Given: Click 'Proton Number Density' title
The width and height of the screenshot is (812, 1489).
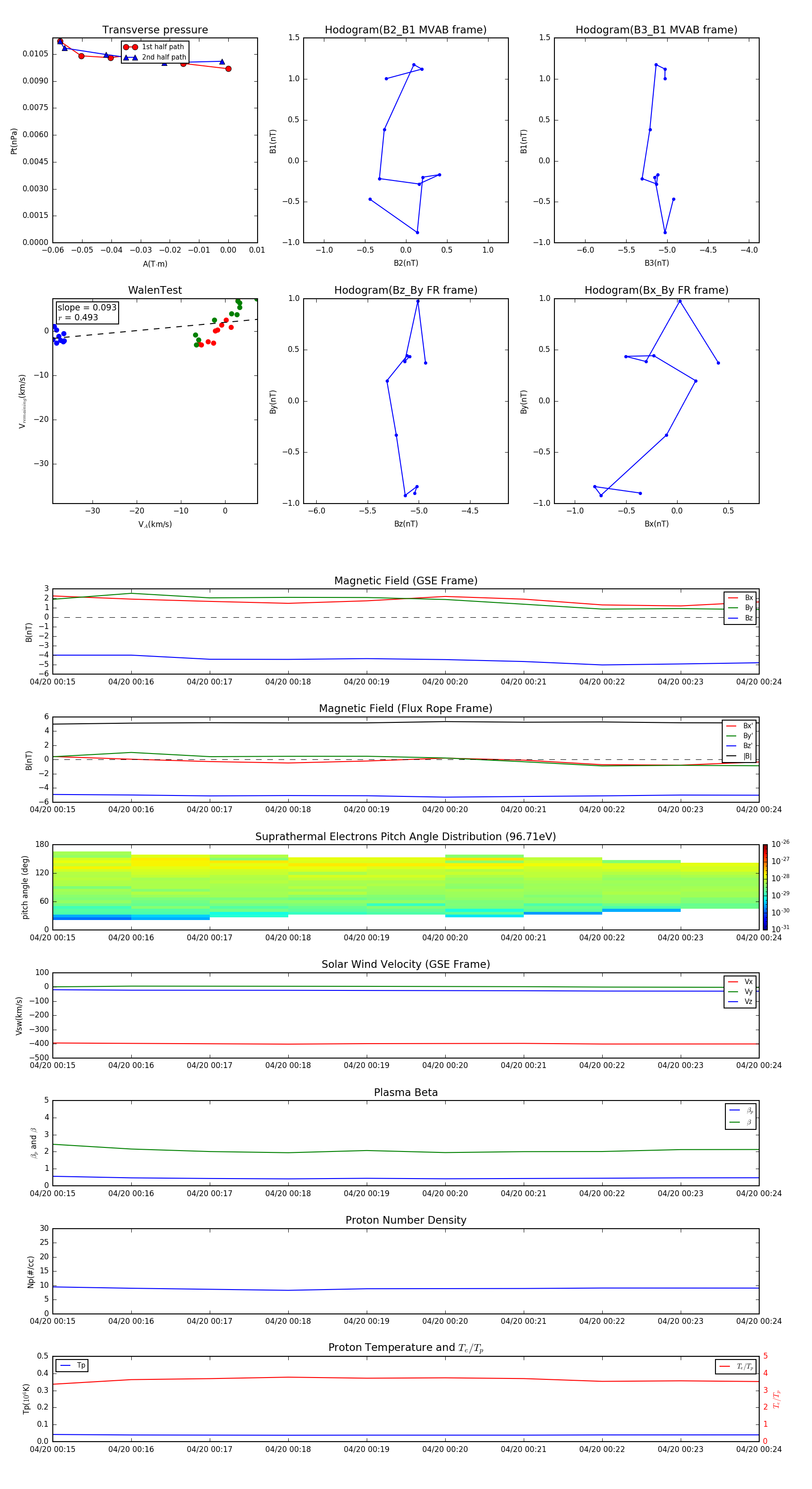Looking at the screenshot, I should [x=406, y=1220].
